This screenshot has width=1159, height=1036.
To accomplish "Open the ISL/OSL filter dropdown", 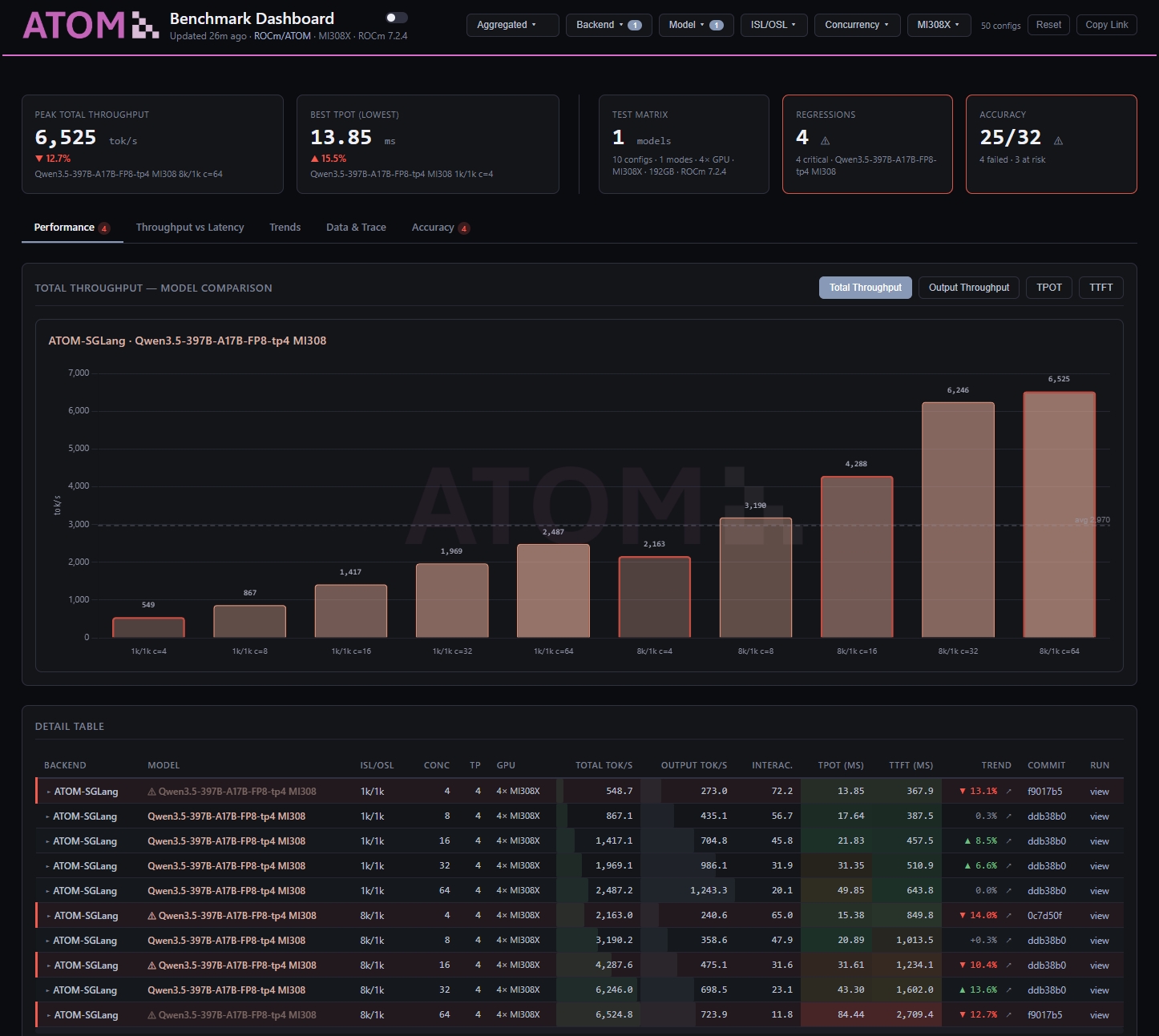I will click(773, 25).
